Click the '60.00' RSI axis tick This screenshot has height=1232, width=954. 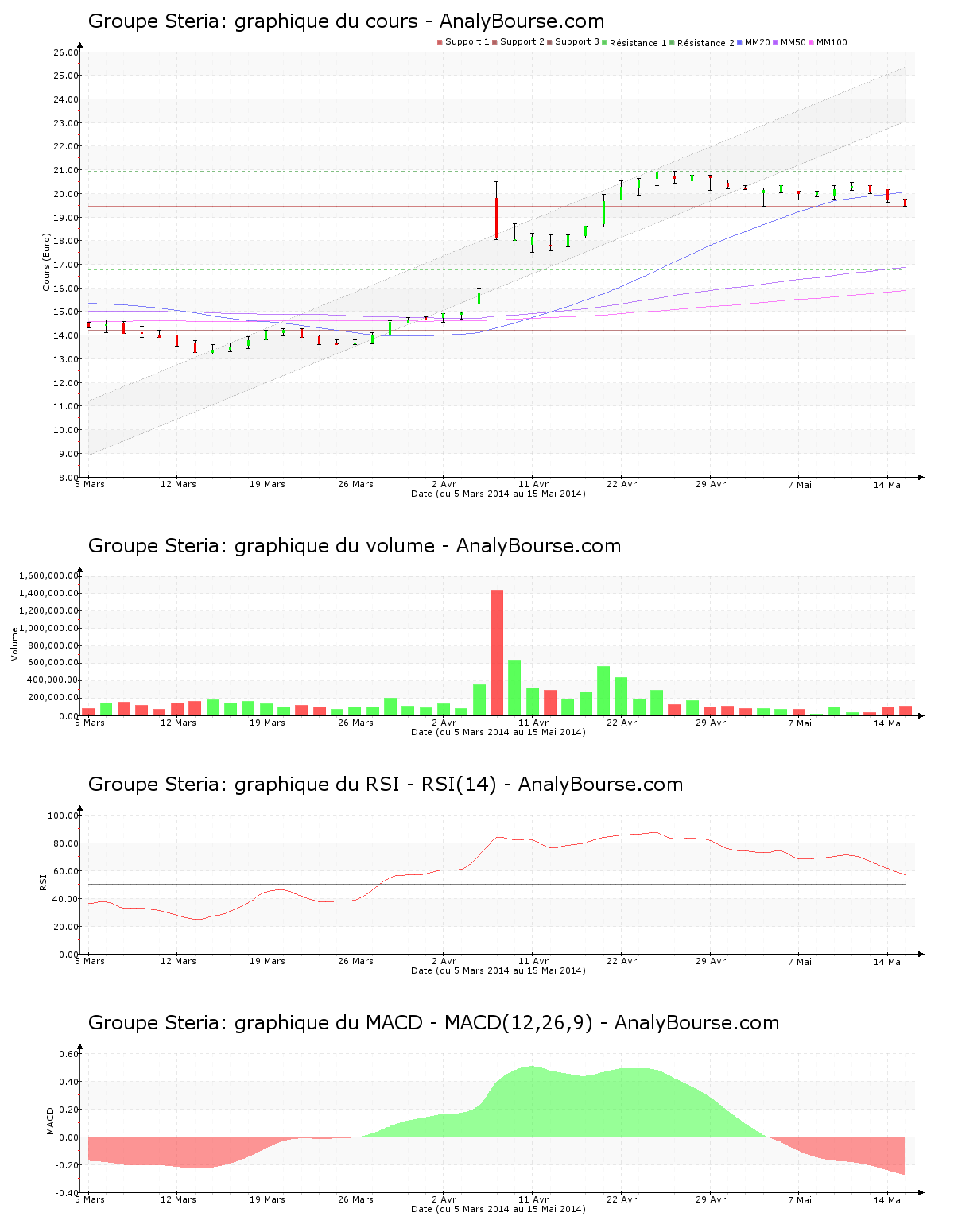click(66, 871)
